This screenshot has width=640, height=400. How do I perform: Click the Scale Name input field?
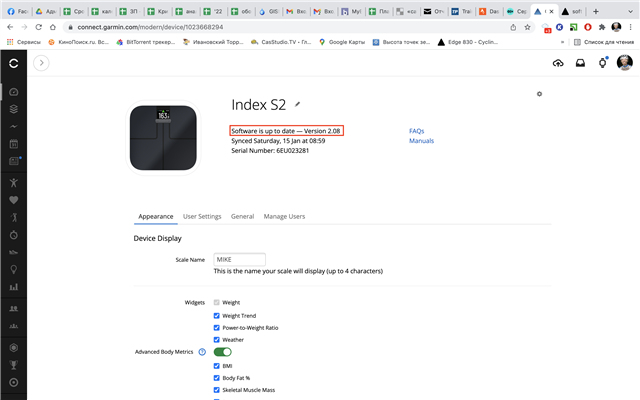(239, 260)
